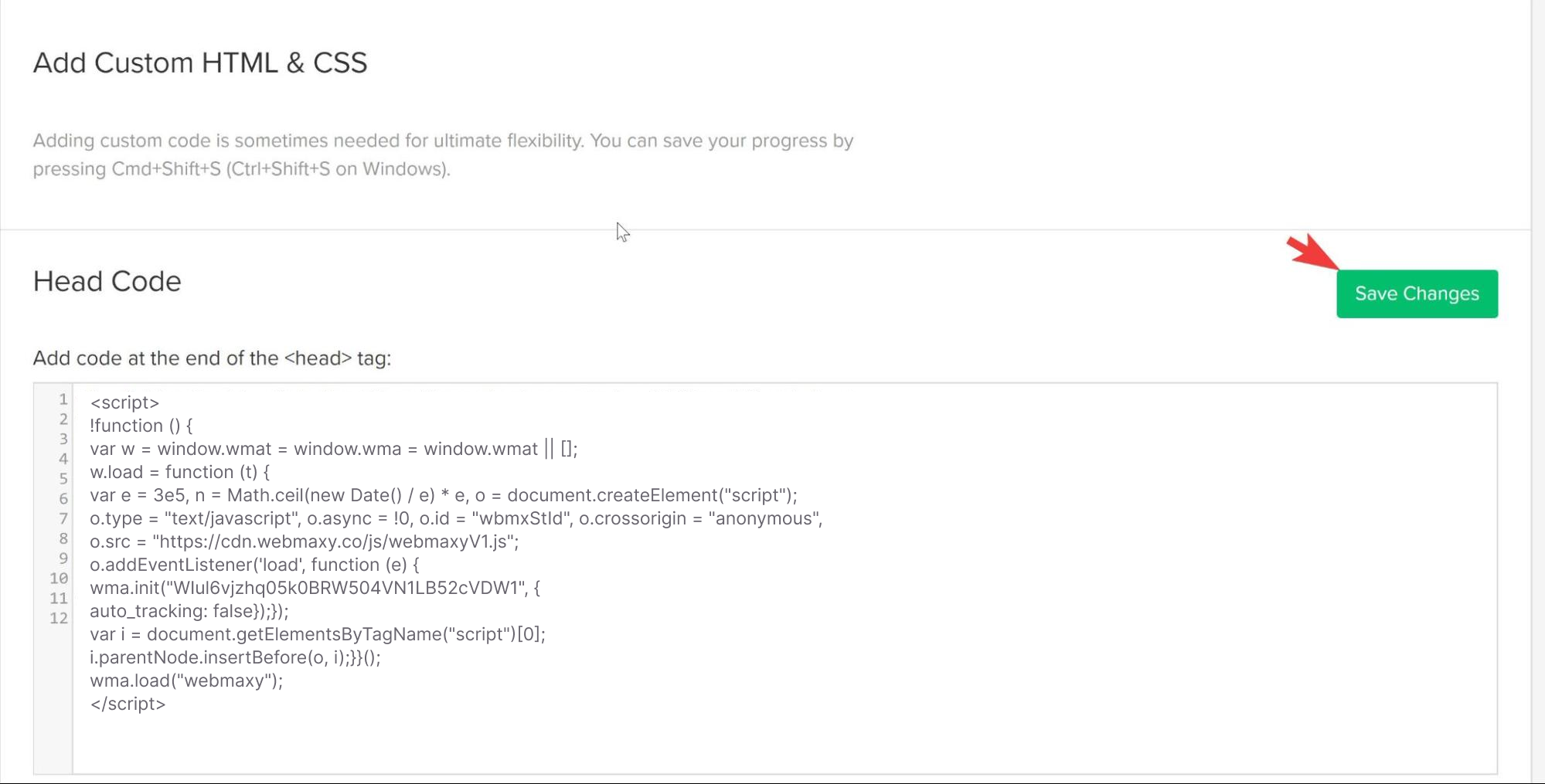Click the var e = 3e5 line
Viewport: 1545px width, 784px height.
click(443, 495)
